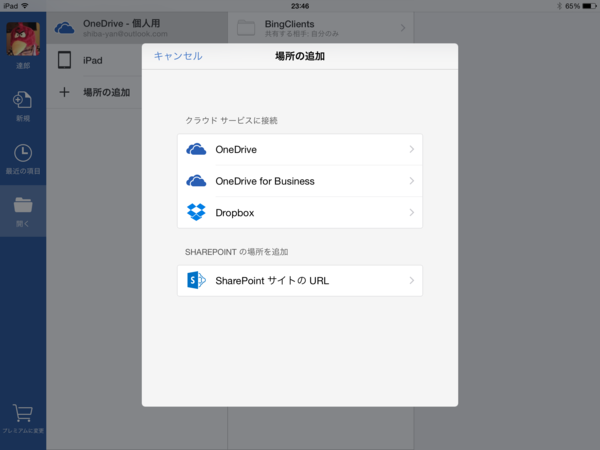Select the iPad location row
This screenshot has height=450, width=600.
coord(94,60)
